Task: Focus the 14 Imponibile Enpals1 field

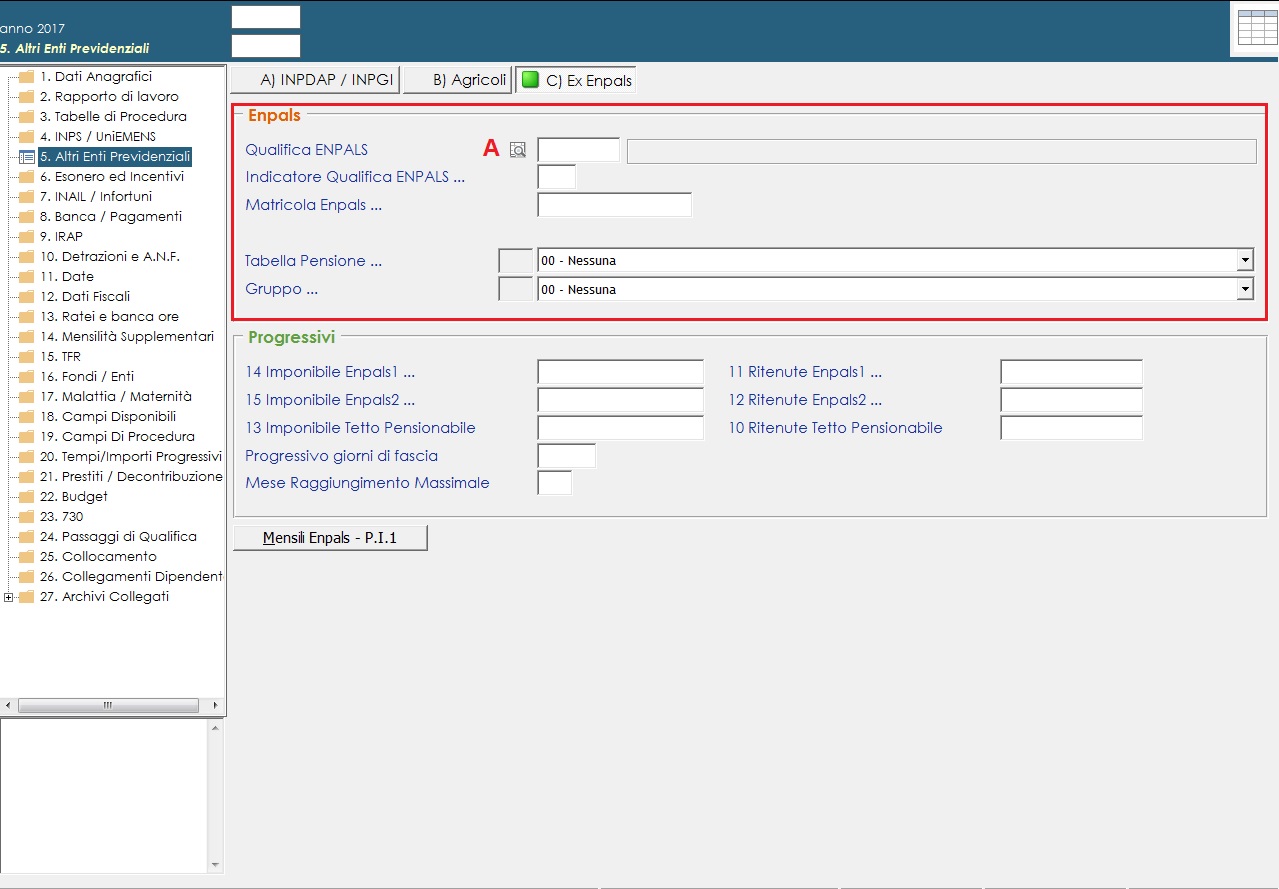Action: pyautogui.click(x=620, y=373)
